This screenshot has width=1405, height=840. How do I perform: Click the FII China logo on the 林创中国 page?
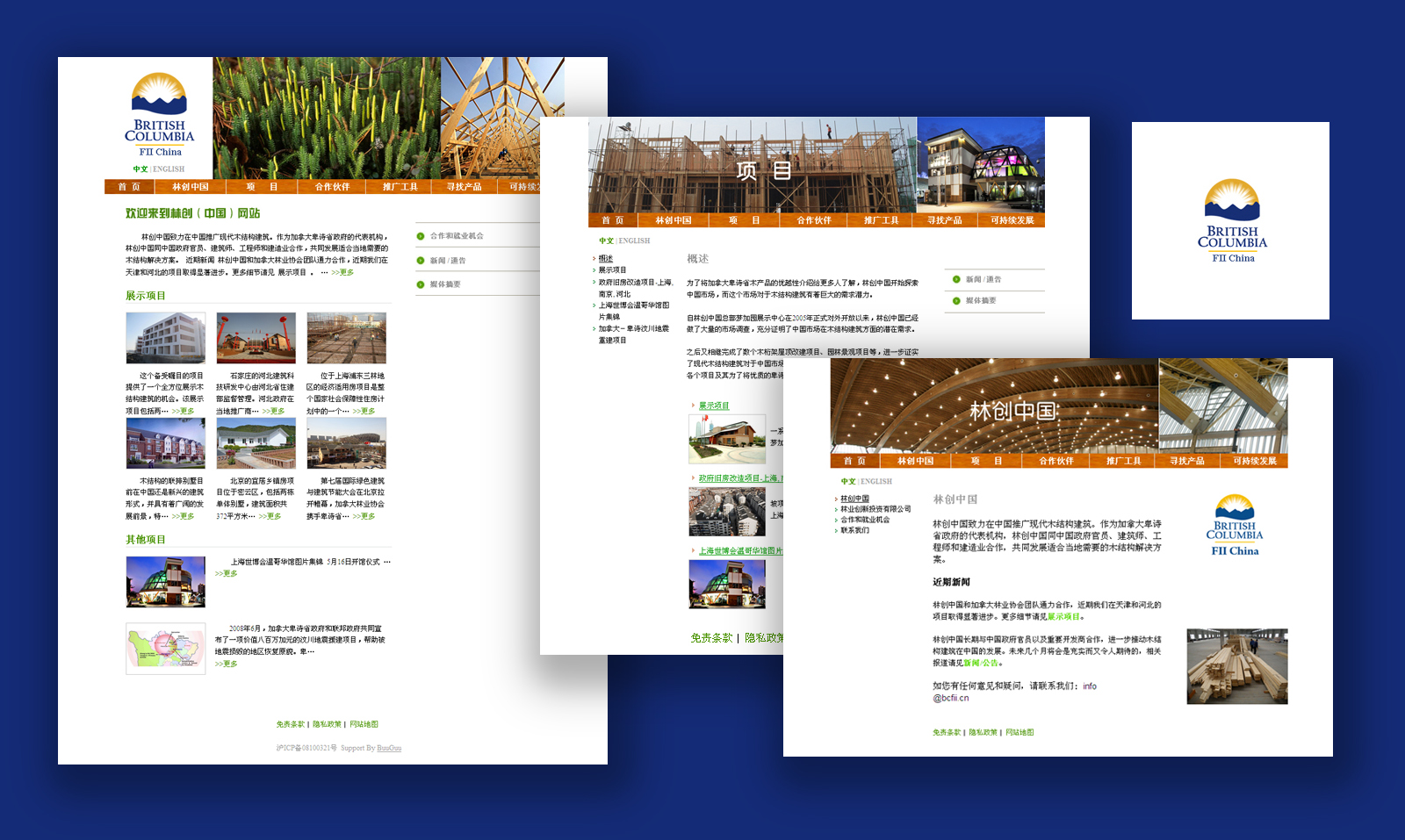coord(1235,526)
